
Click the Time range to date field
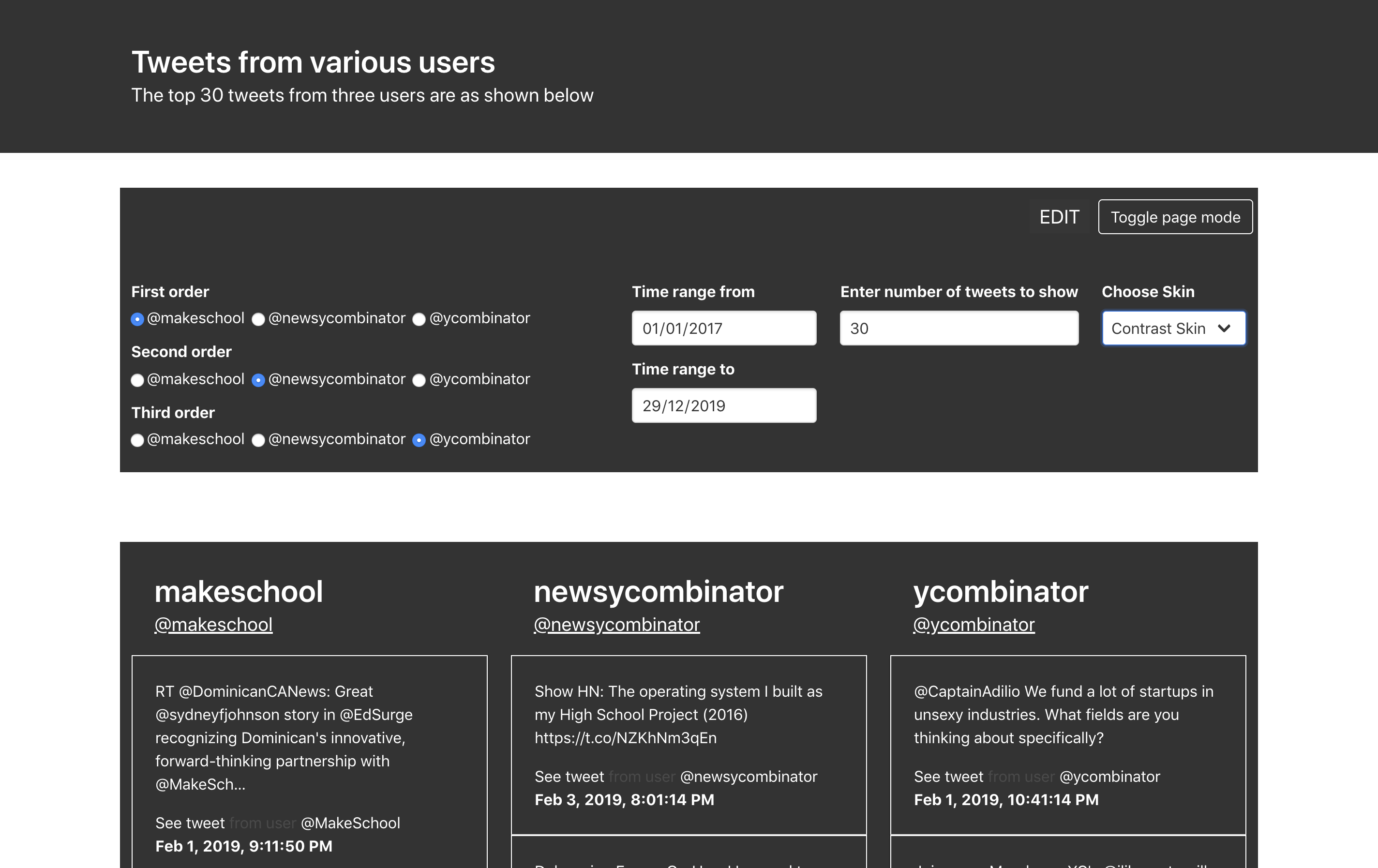pyautogui.click(x=723, y=405)
